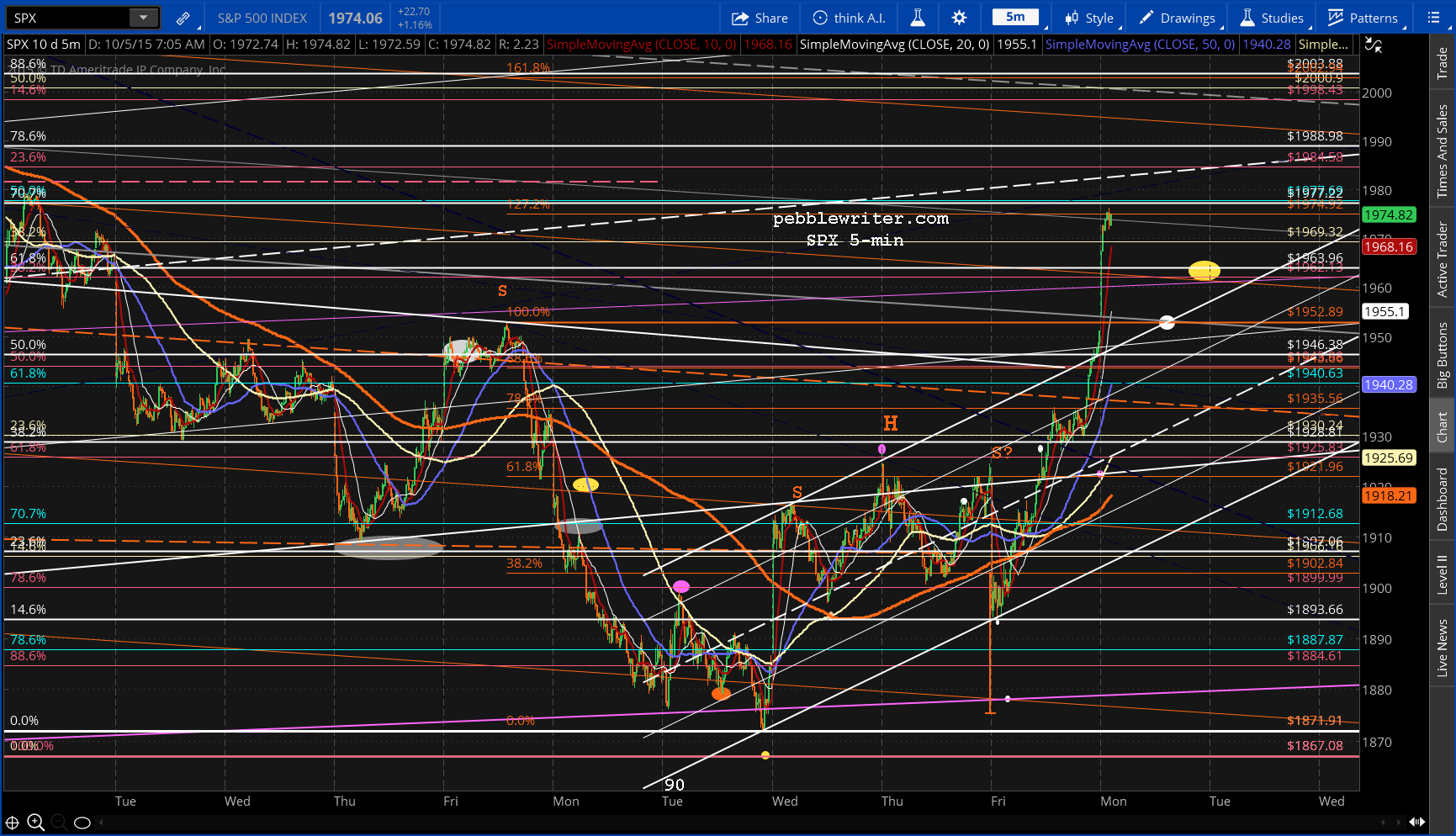Select the ellipse drawing tool icon

[82, 822]
